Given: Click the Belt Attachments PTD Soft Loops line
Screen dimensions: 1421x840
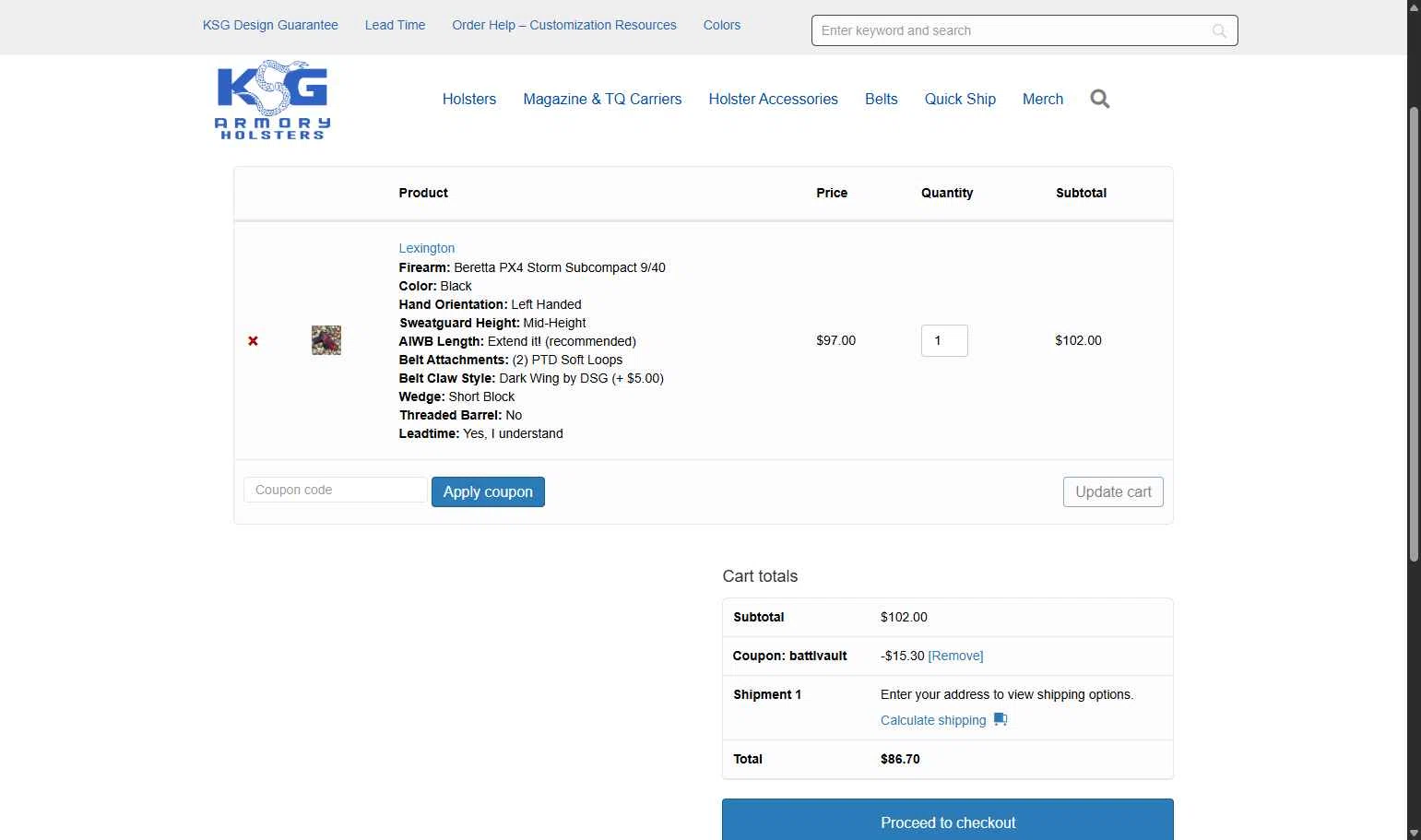Looking at the screenshot, I should [x=511, y=360].
